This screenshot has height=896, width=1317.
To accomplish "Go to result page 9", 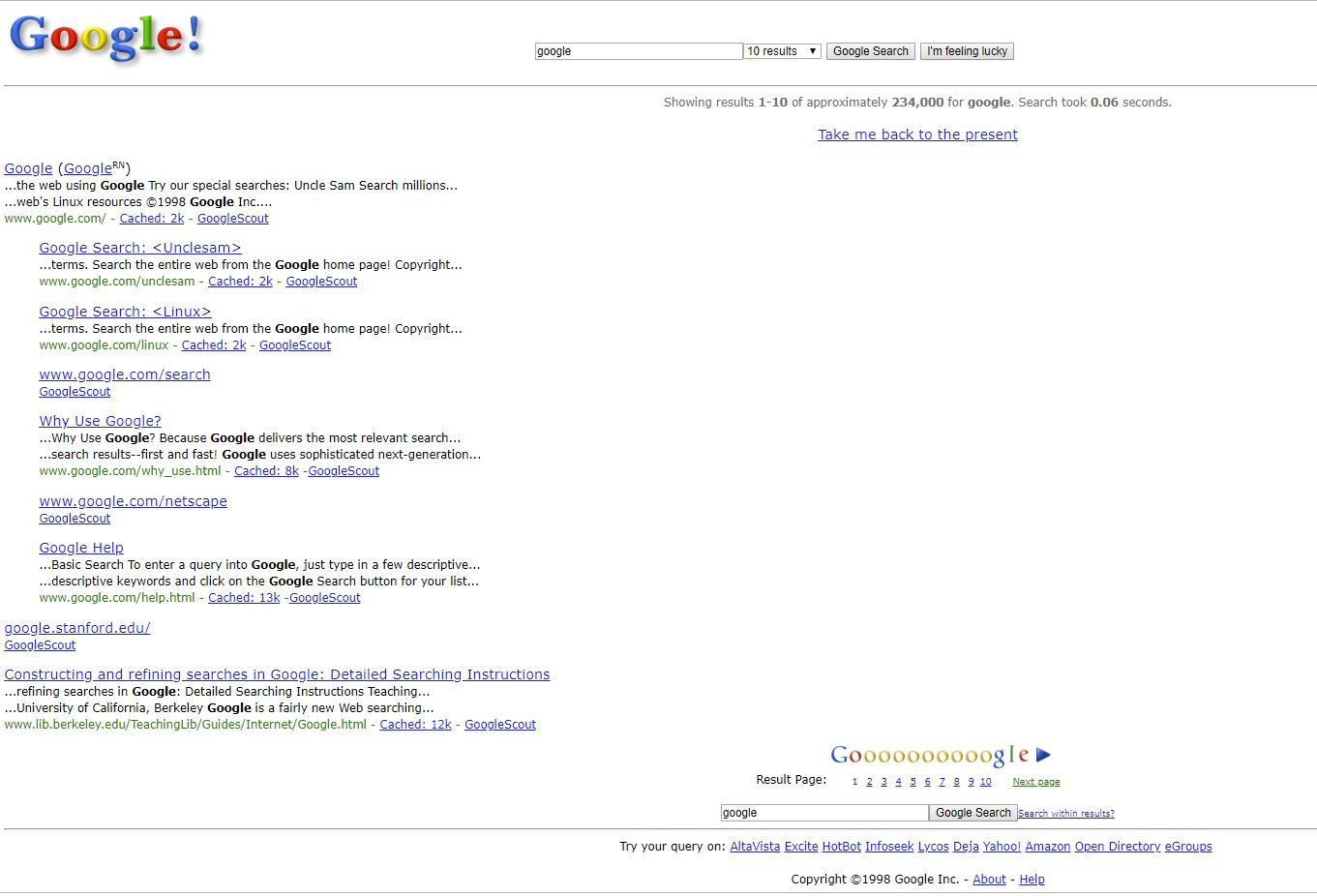I will point(971,782).
